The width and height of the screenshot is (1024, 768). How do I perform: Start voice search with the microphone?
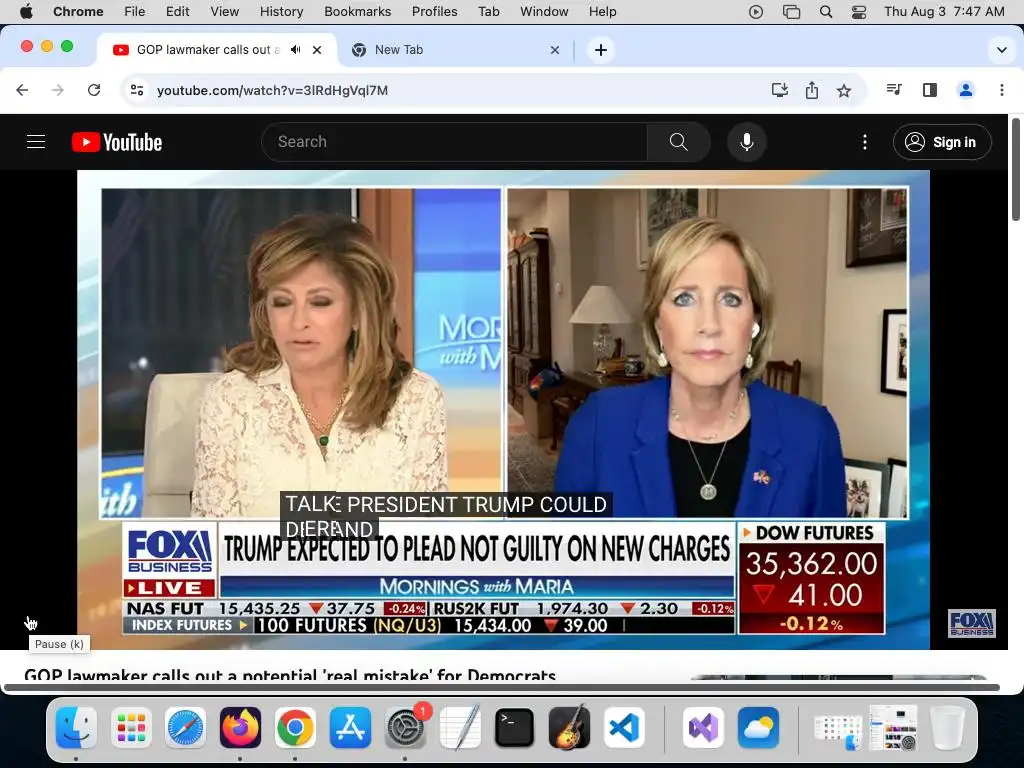point(746,142)
